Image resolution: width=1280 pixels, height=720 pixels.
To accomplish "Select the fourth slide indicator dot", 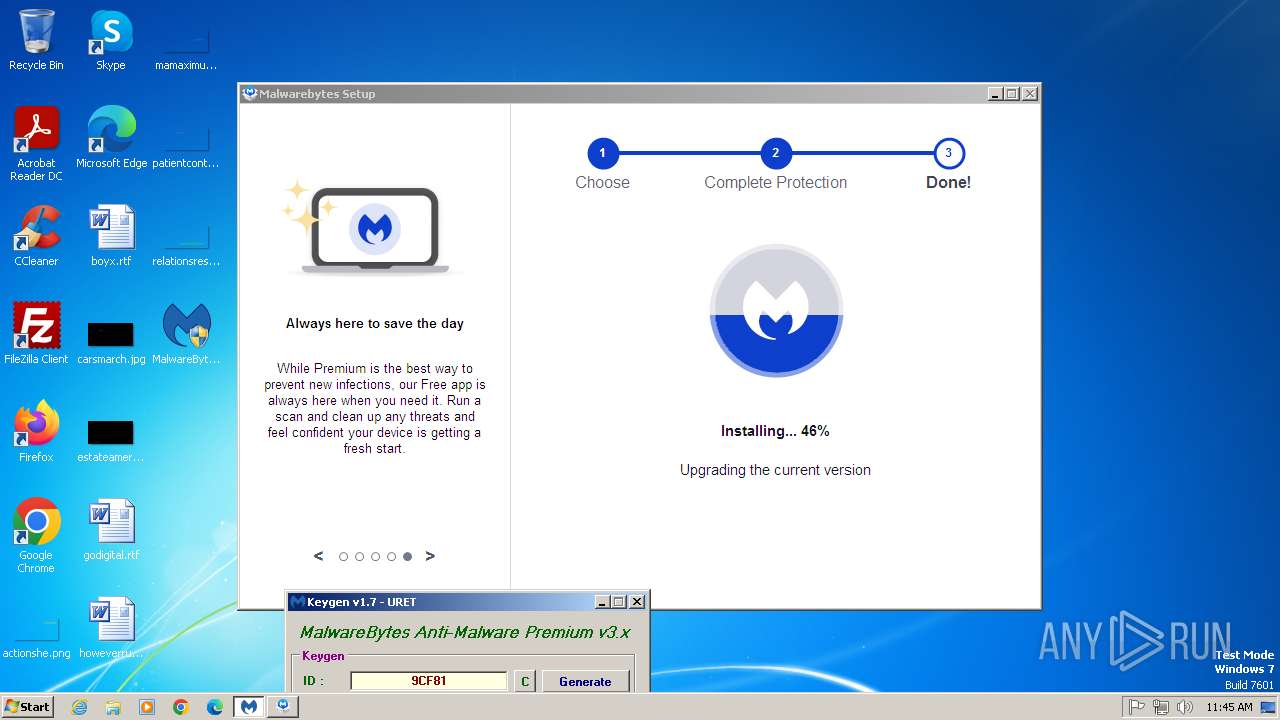I will [391, 556].
